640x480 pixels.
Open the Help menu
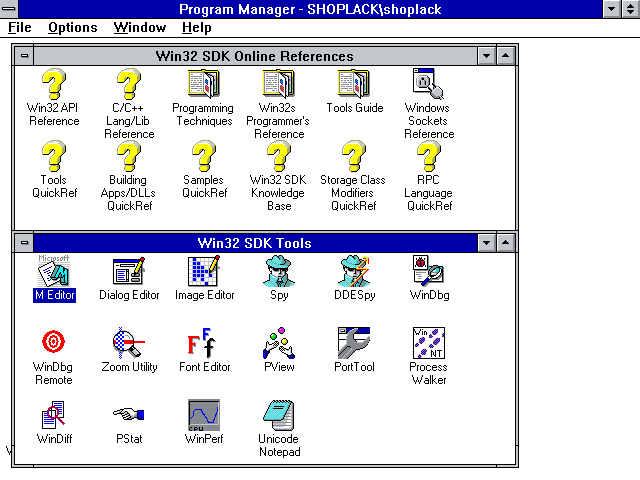click(x=196, y=27)
